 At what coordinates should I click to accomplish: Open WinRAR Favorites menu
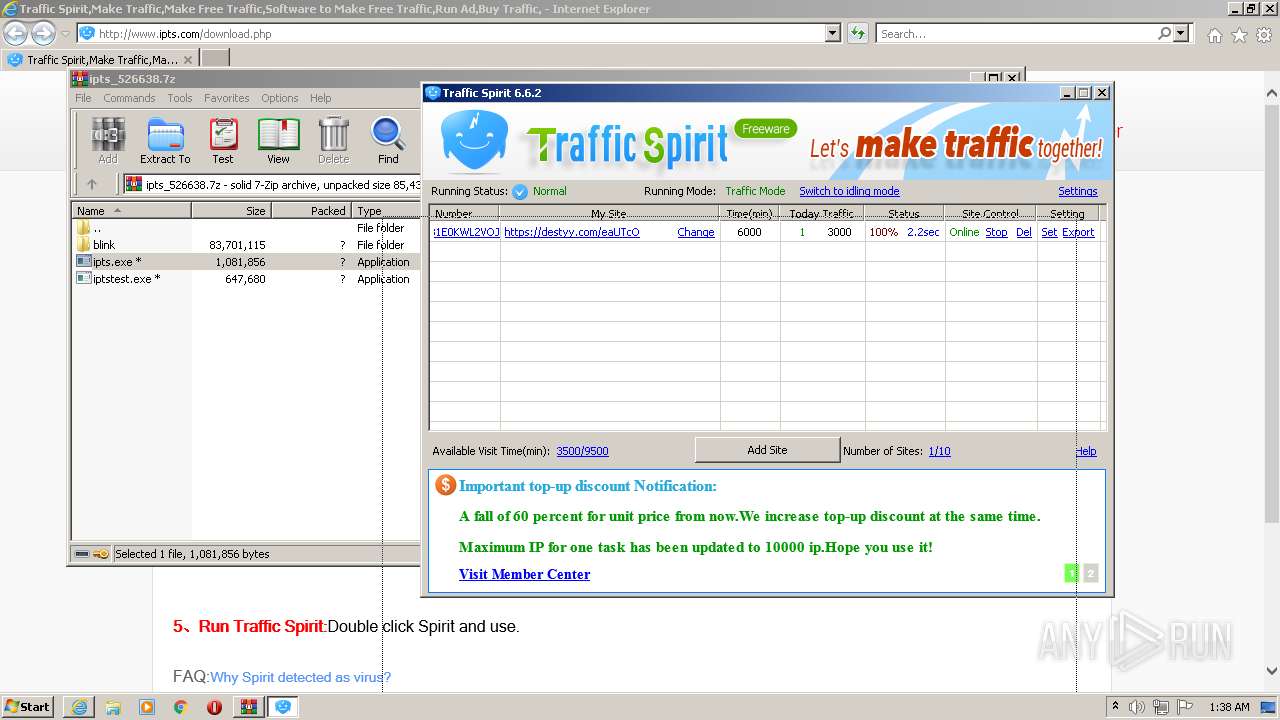227,98
